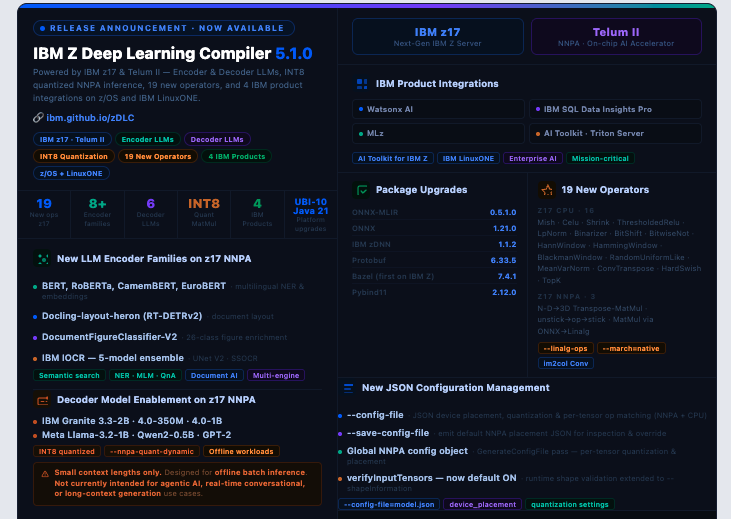Click the IBM Product Integrations grid icon
Viewport: 731px width, 519px height.
pos(362,84)
